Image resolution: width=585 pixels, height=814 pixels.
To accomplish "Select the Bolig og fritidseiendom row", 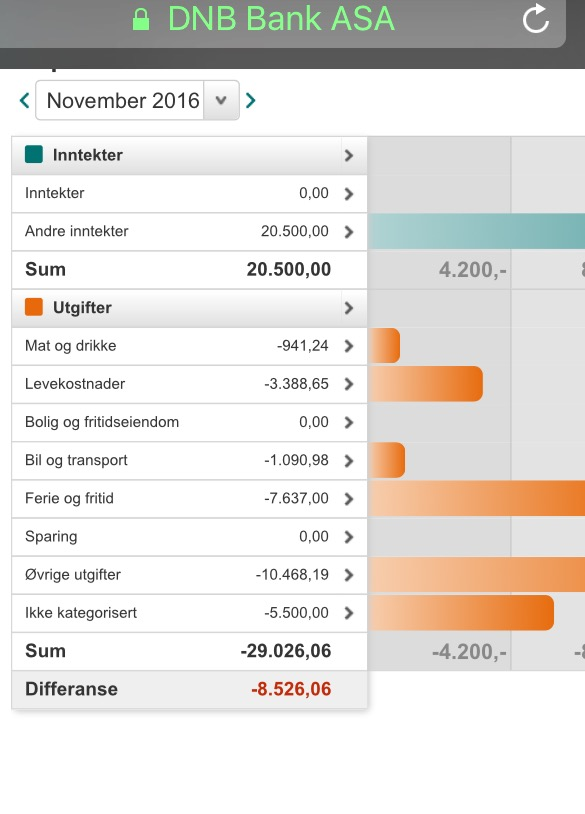I will coord(189,423).
